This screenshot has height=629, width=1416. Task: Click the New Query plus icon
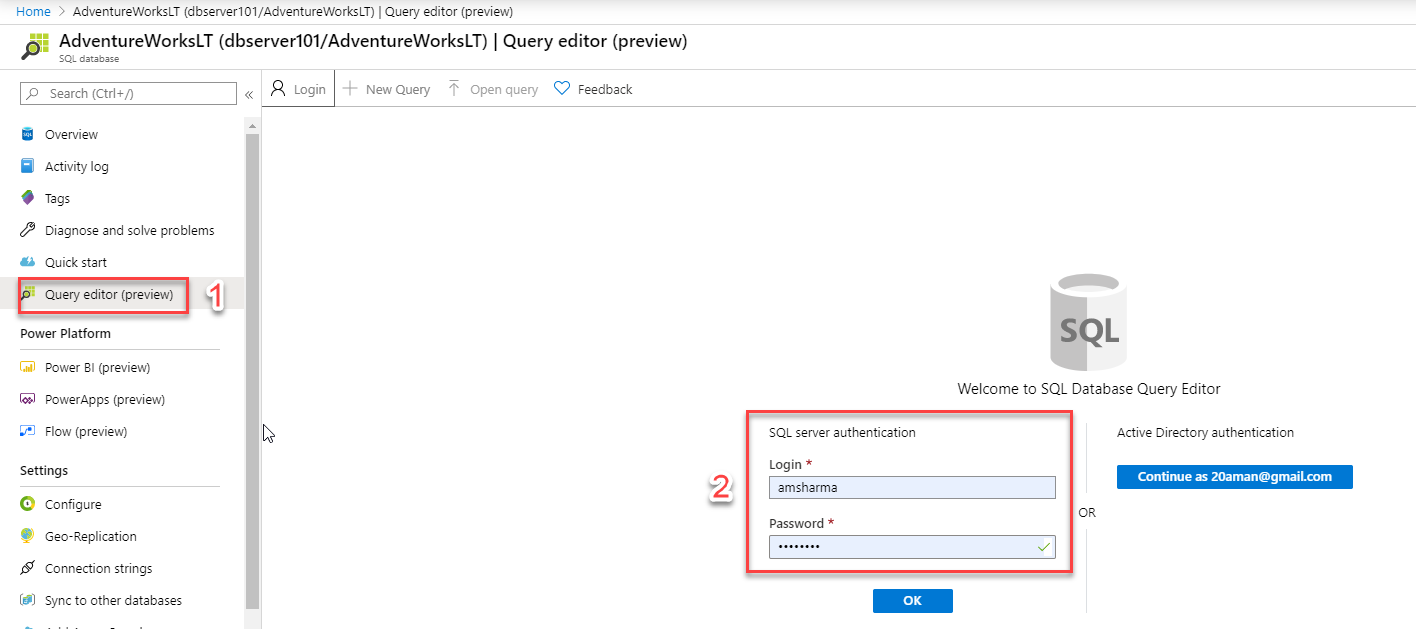coord(350,88)
